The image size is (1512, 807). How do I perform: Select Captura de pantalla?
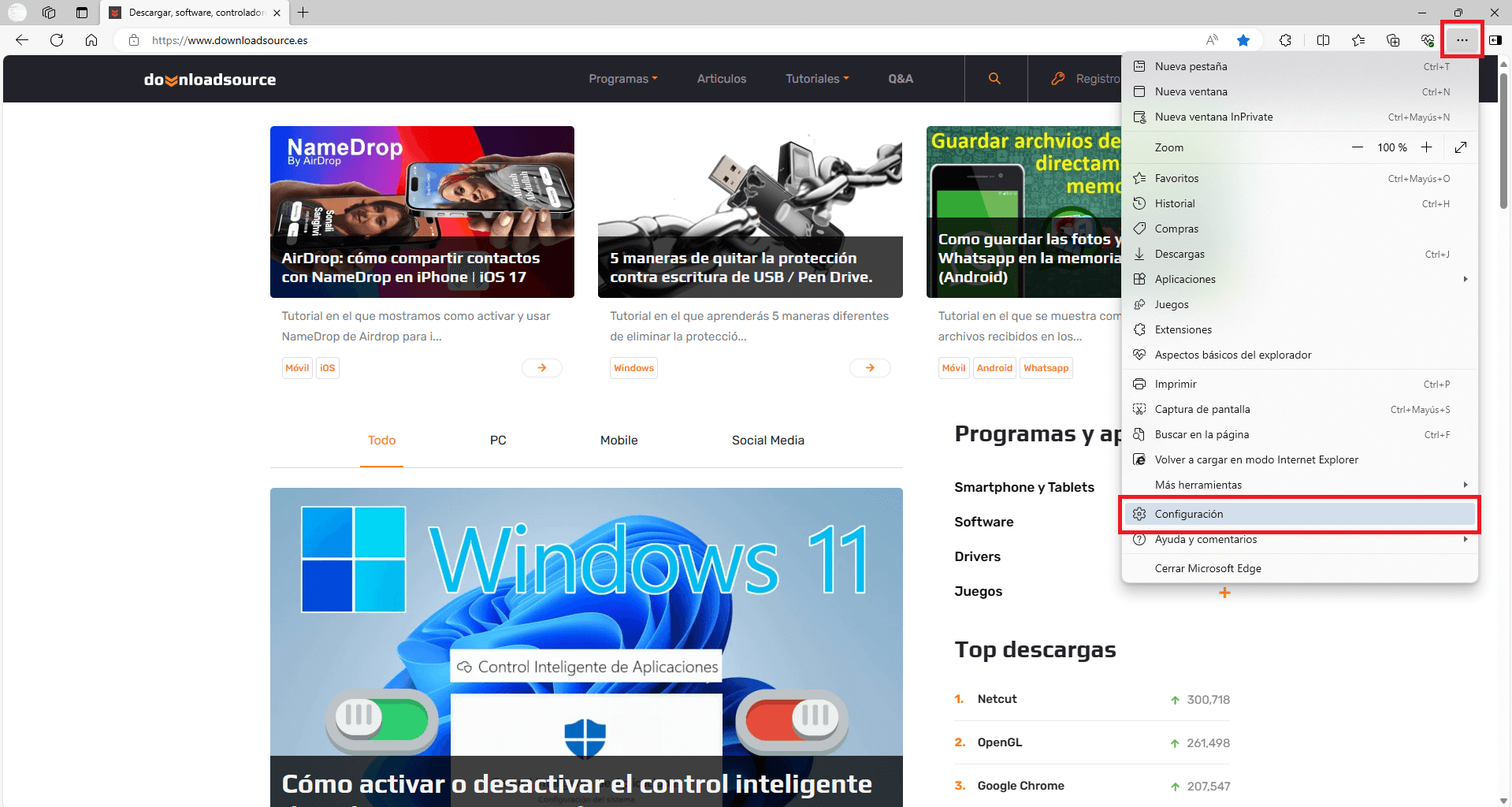click(1299, 409)
